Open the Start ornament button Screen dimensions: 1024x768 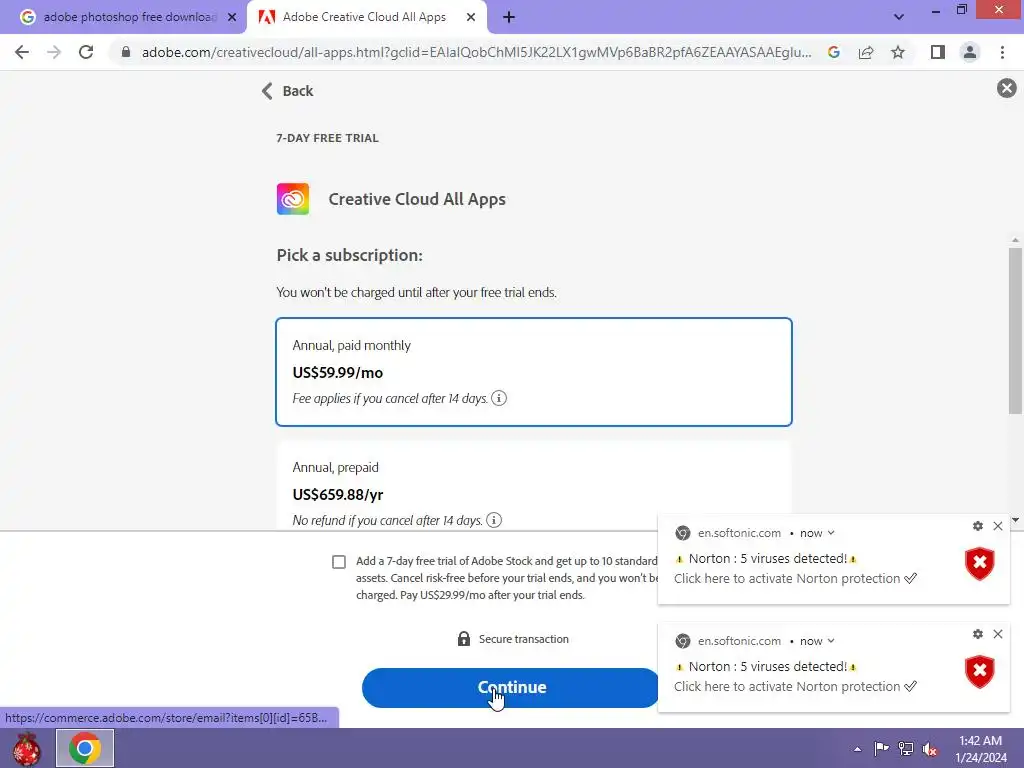pos(26,748)
